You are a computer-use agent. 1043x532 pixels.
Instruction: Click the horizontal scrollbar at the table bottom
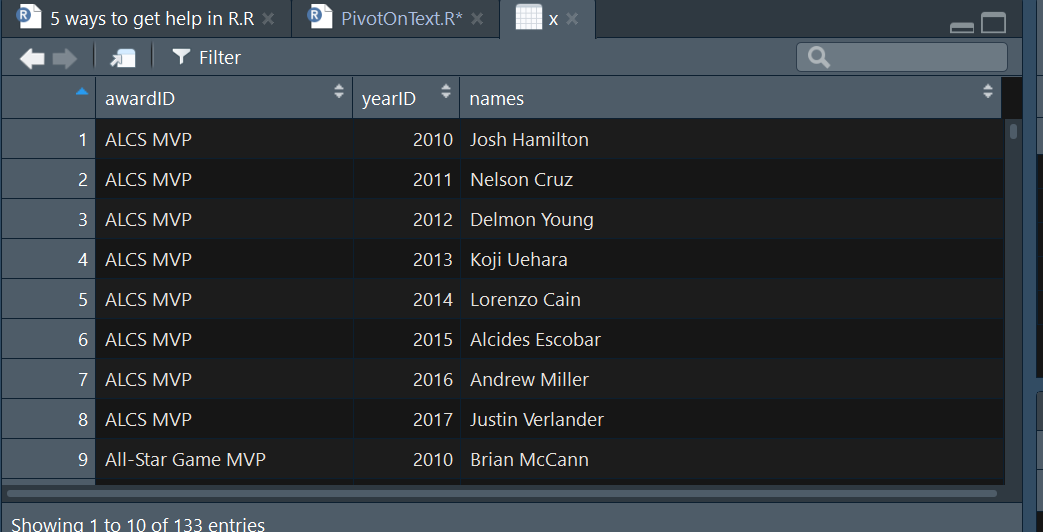[x=500, y=493]
